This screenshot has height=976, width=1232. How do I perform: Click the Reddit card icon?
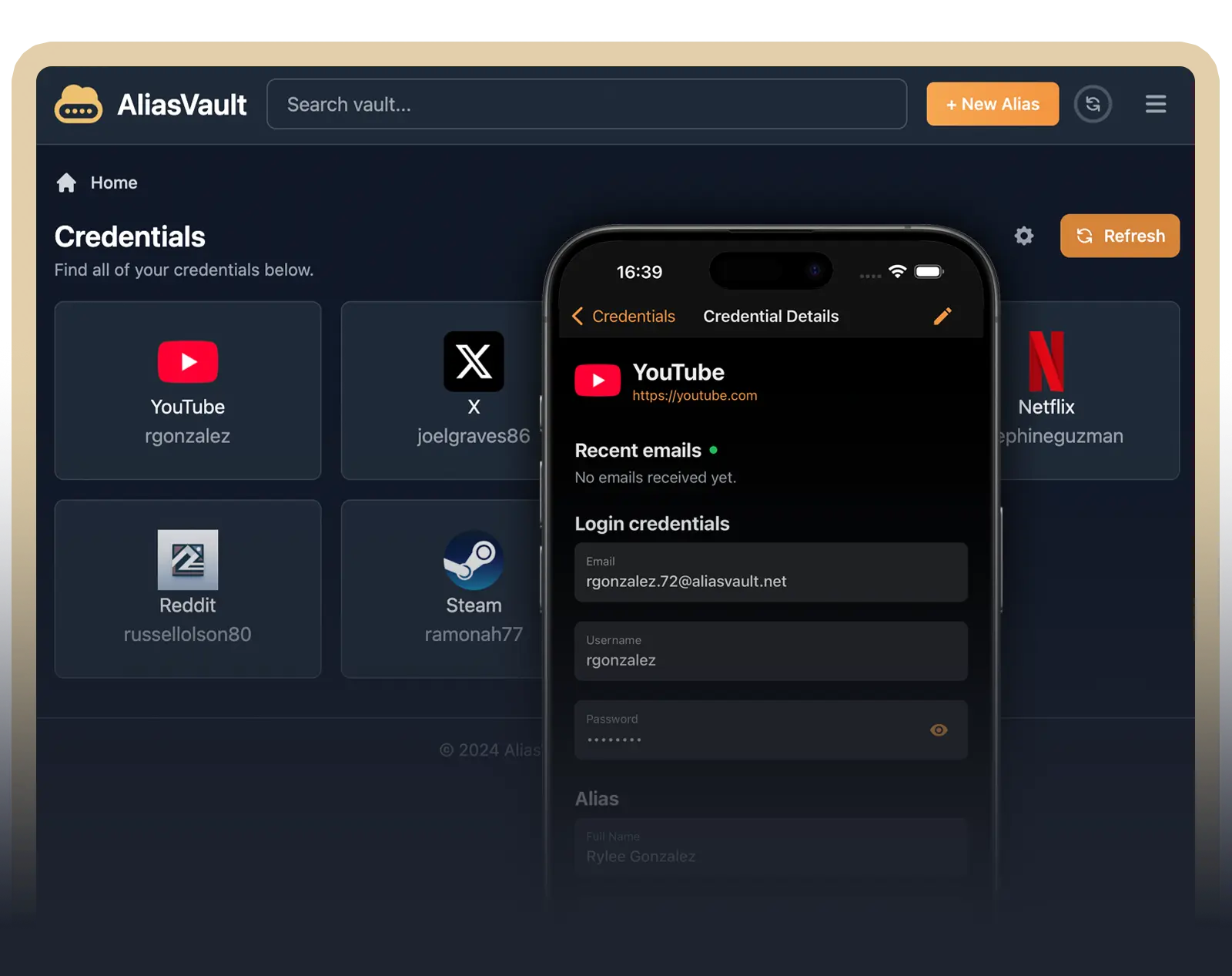click(x=188, y=560)
